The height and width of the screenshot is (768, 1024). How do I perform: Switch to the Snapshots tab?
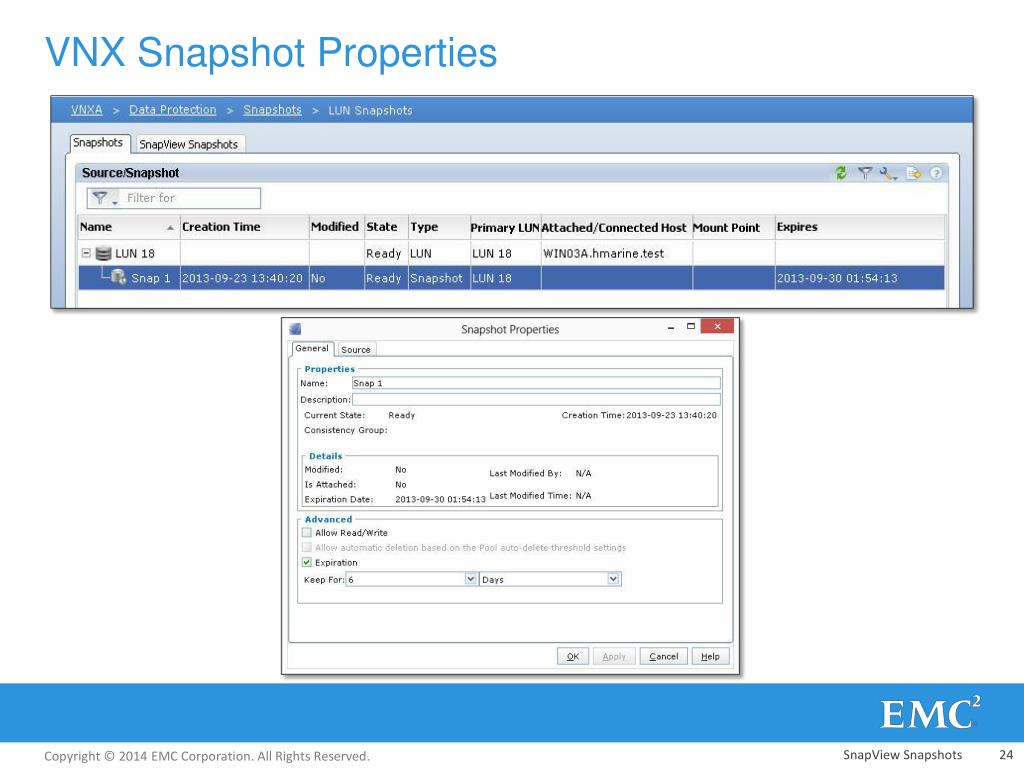pos(98,143)
